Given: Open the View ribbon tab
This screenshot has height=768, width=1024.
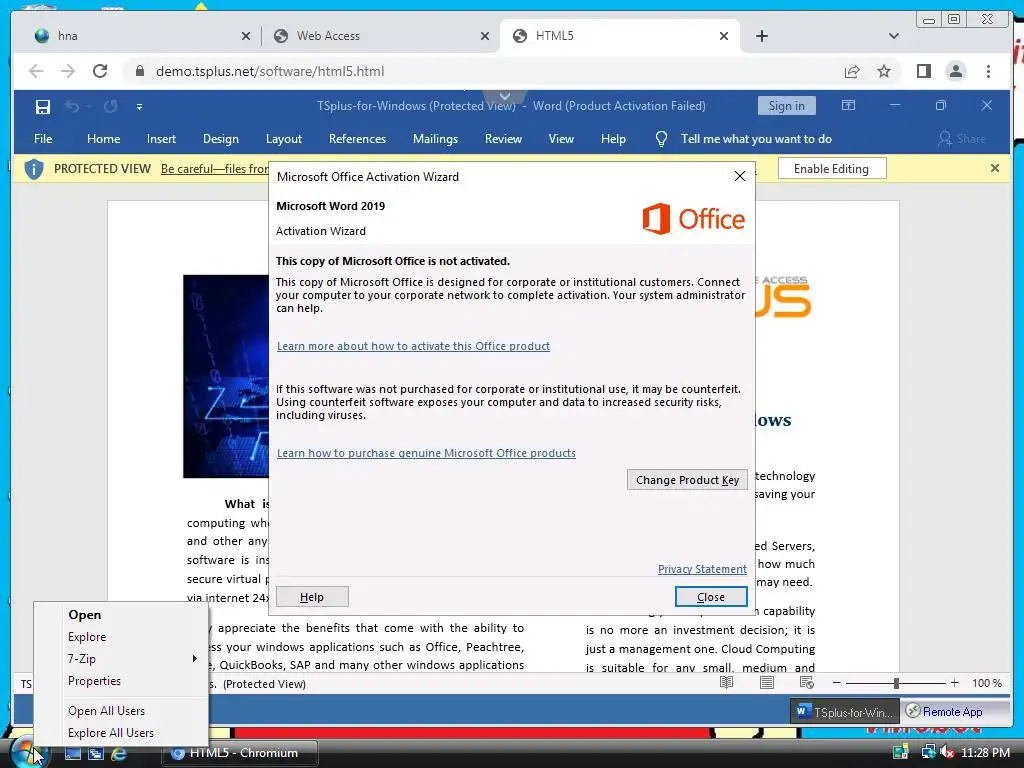Looking at the screenshot, I should [x=561, y=138].
